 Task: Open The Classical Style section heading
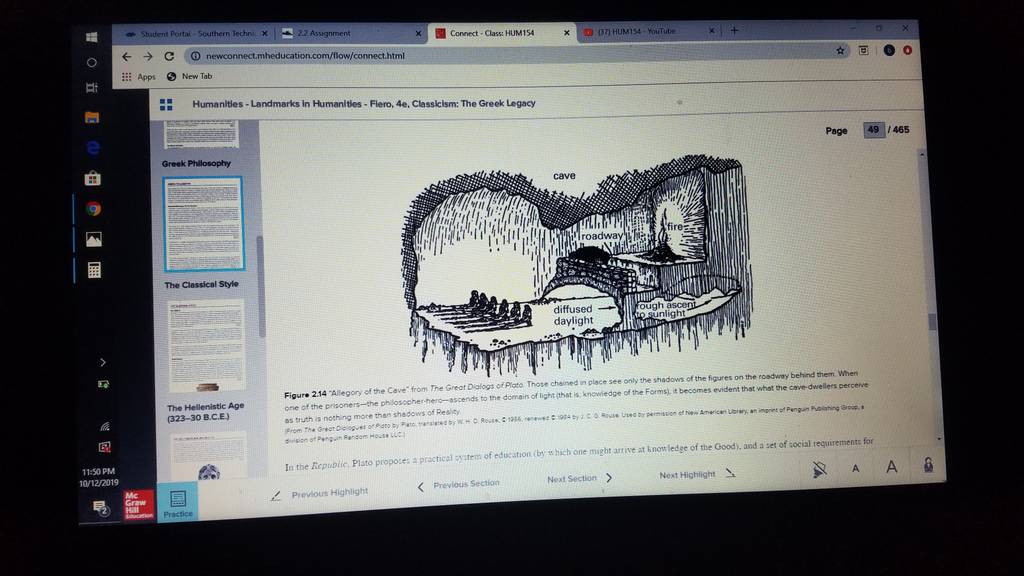point(202,285)
